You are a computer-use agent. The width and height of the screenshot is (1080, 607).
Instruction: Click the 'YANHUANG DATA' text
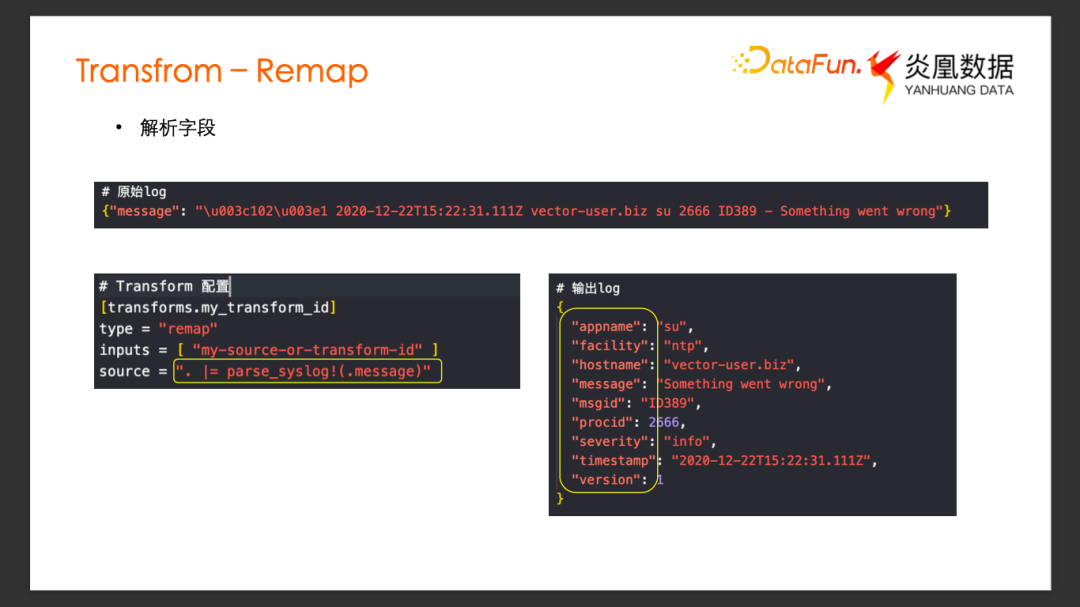(959, 90)
